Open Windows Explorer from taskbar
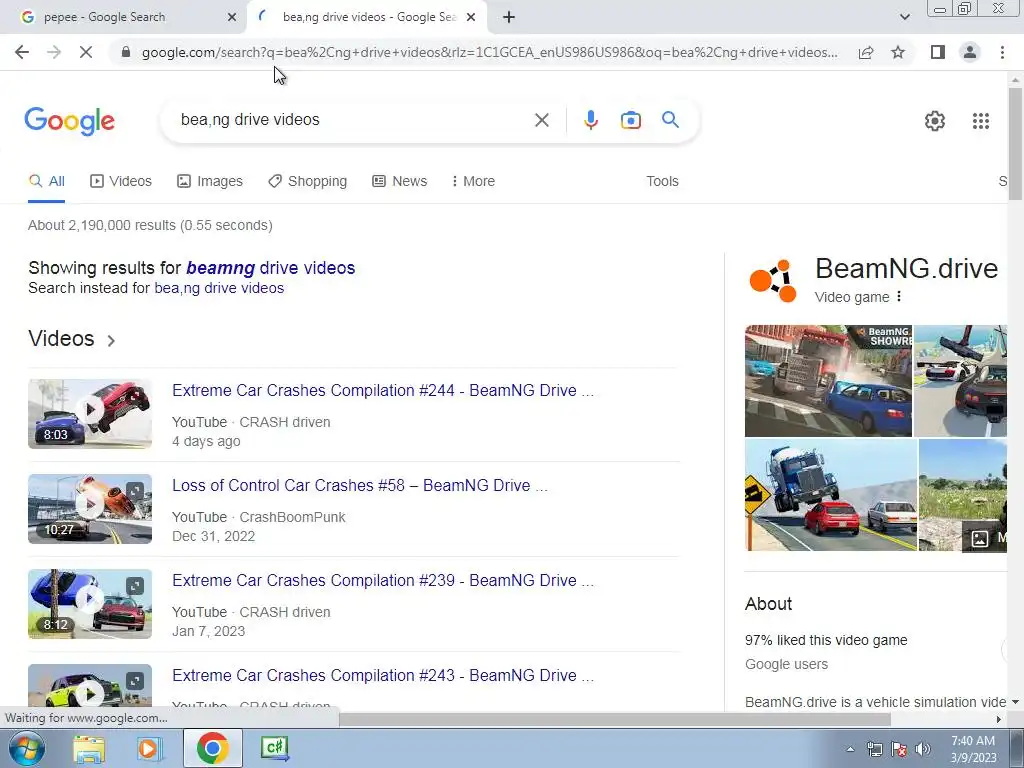This screenshot has height=768, width=1024. pos(89,748)
